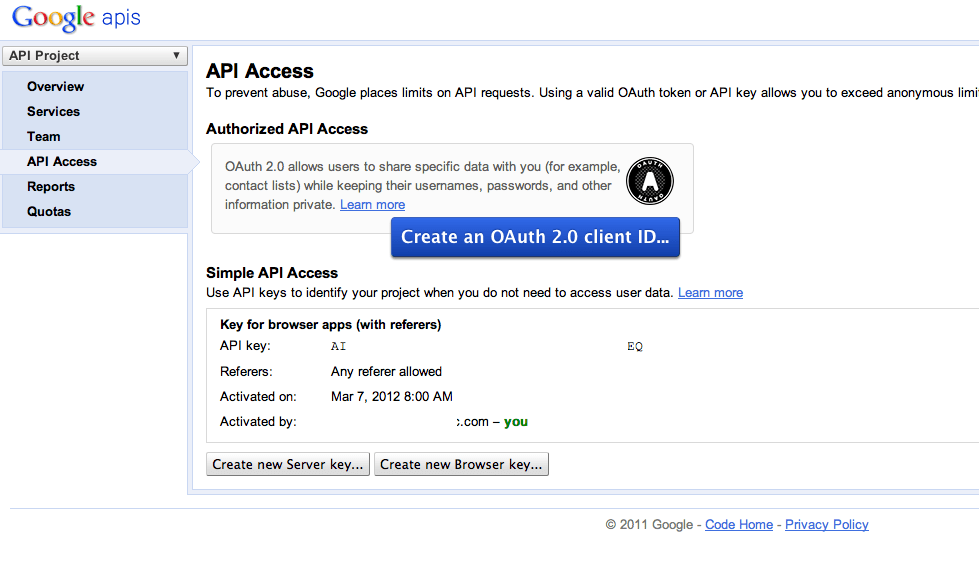This screenshot has height=584, width=979.
Task: Open the API Project dropdown
Action: click(95, 56)
